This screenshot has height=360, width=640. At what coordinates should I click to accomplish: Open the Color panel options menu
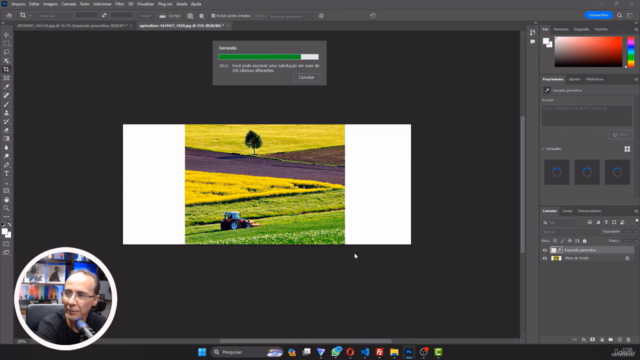point(636,29)
